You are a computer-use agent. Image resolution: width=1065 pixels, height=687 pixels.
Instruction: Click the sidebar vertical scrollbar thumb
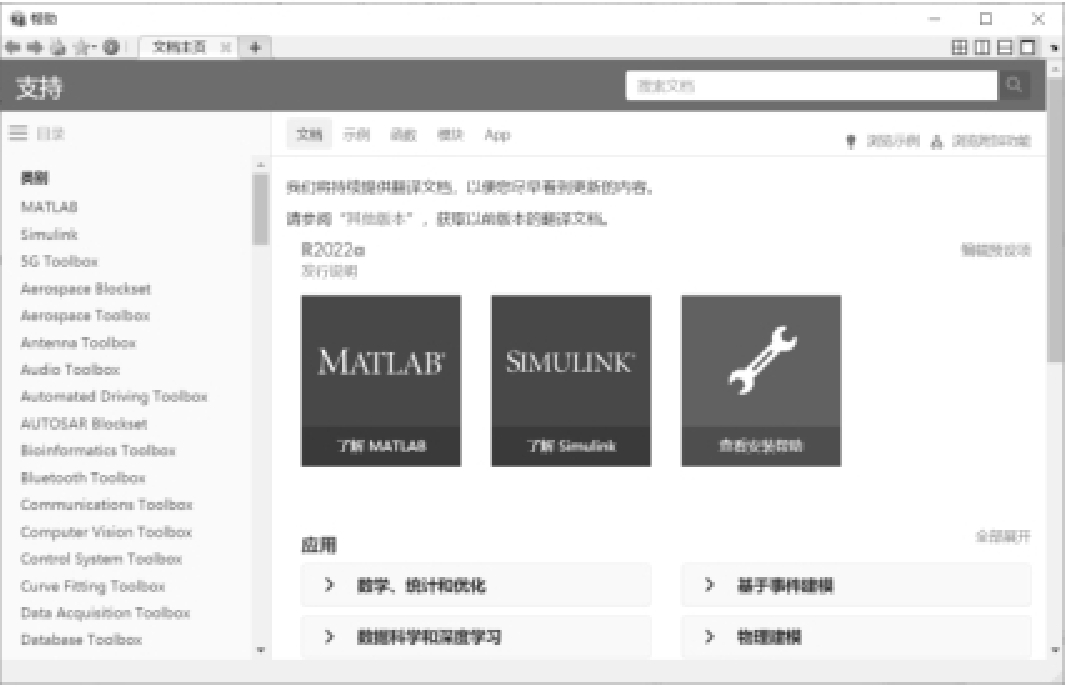pyautogui.click(x=260, y=210)
